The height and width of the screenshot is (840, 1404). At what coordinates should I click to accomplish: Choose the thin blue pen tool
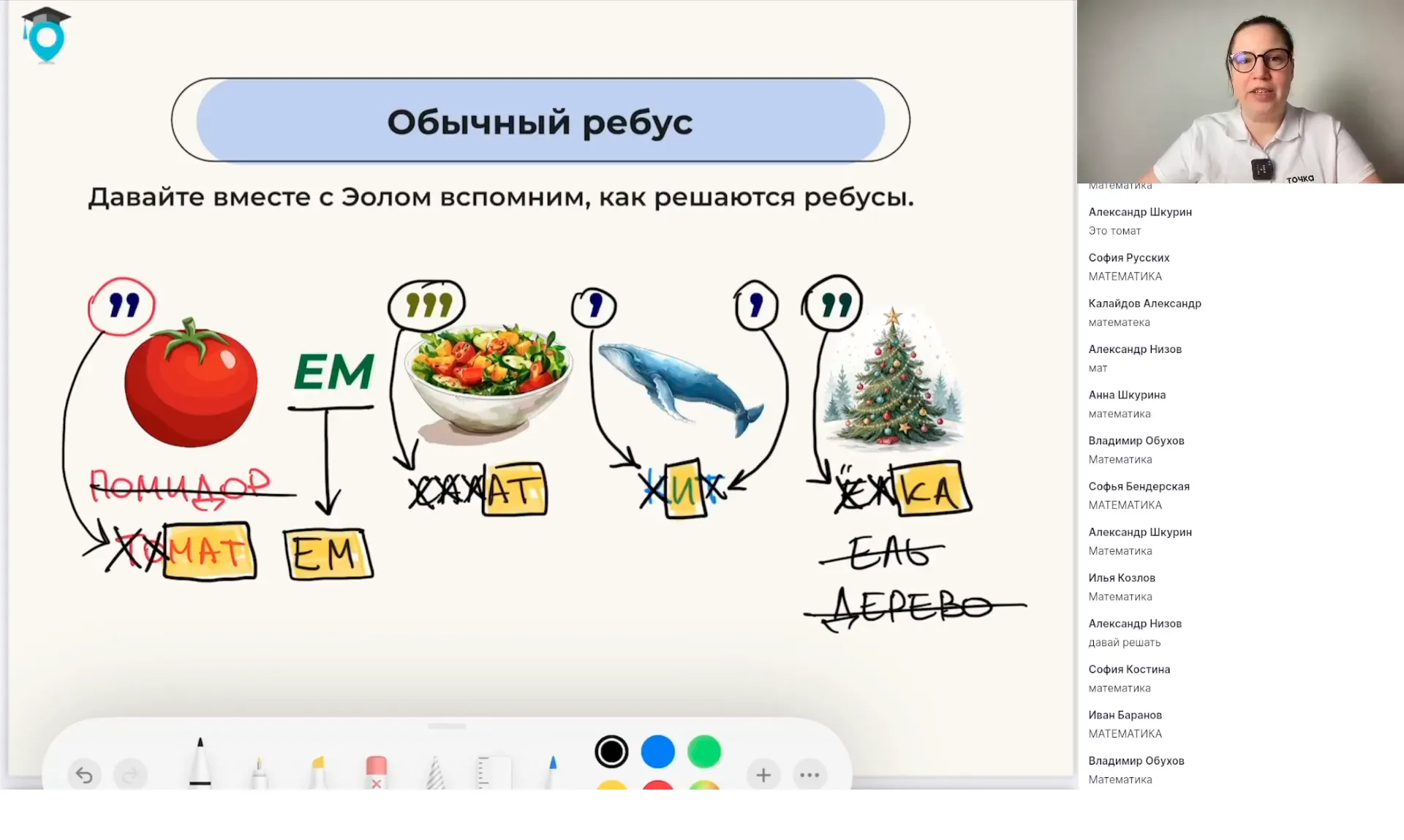click(554, 770)
